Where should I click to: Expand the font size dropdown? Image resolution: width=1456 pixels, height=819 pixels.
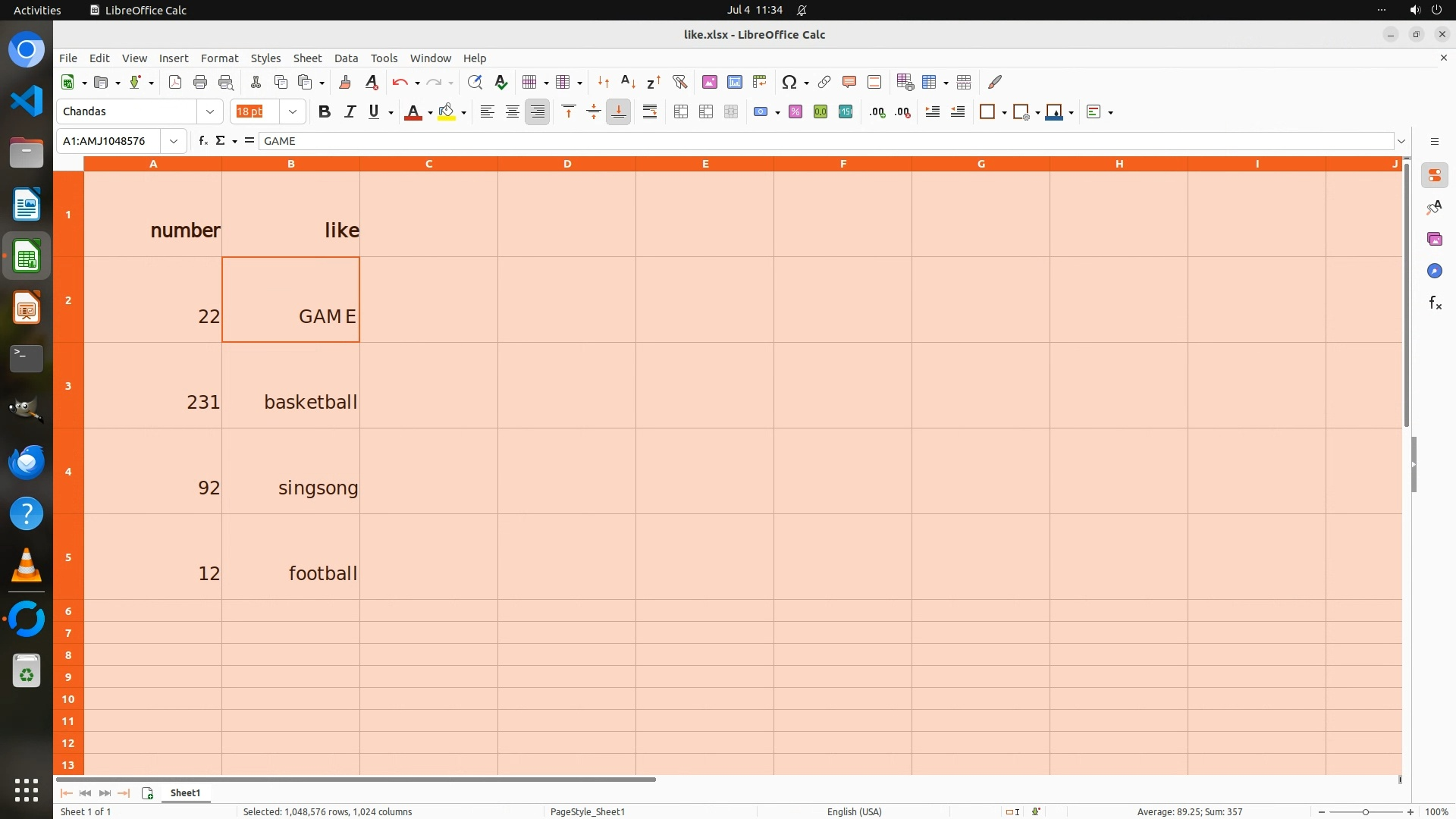tap(293, 112)
